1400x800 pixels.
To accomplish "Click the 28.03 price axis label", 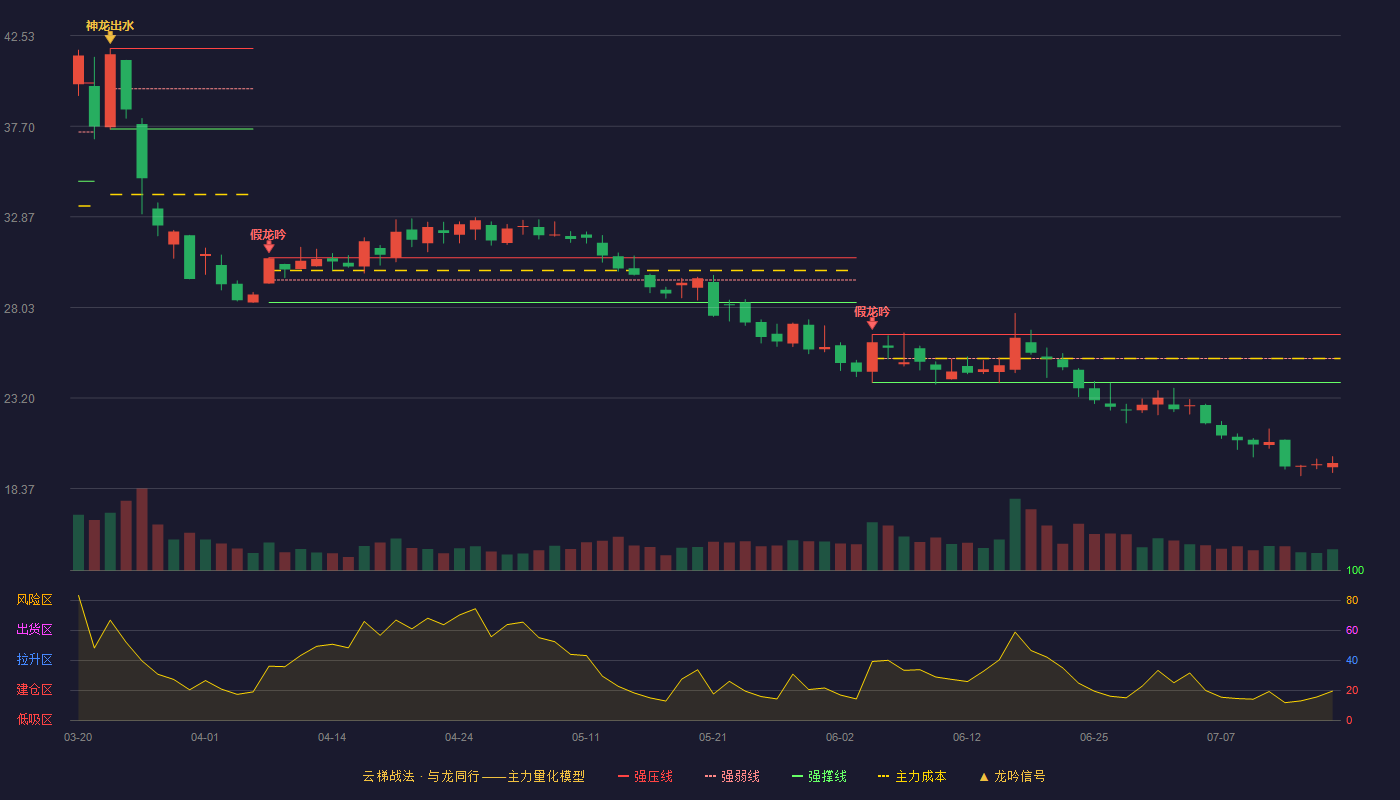I will pyautogui.click(x=19, y=309).
